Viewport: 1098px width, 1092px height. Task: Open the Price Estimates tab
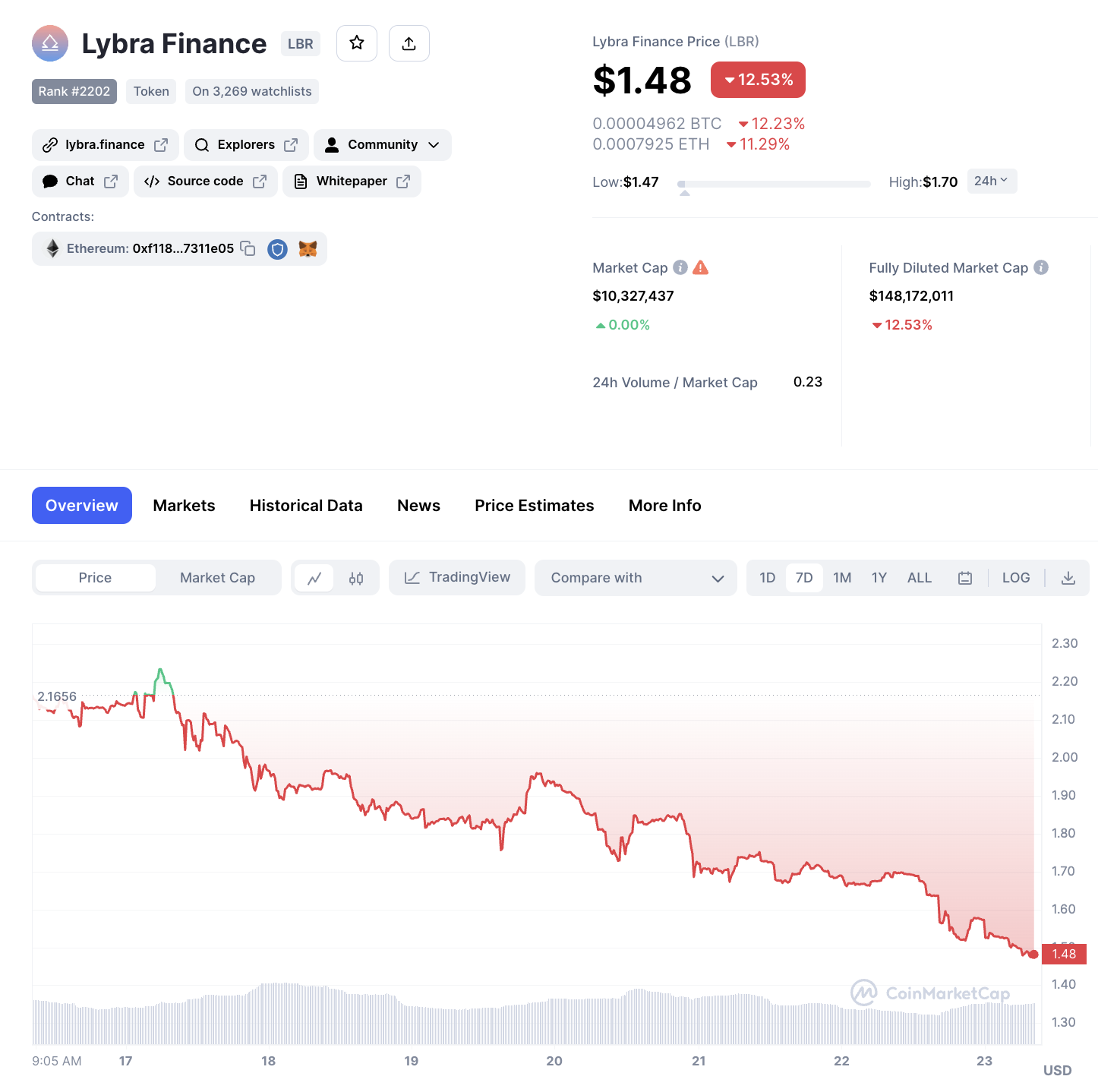[x=534, y=505]
